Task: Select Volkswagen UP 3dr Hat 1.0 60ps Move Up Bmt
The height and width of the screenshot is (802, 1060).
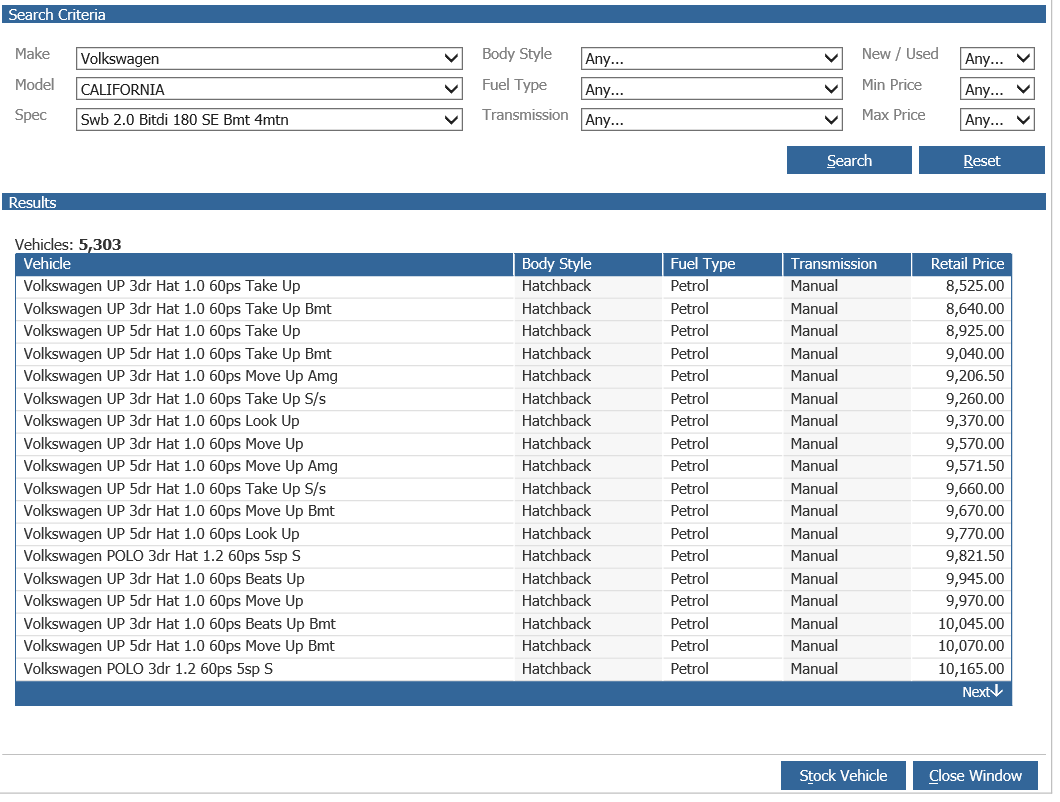Action: point(513,511)
